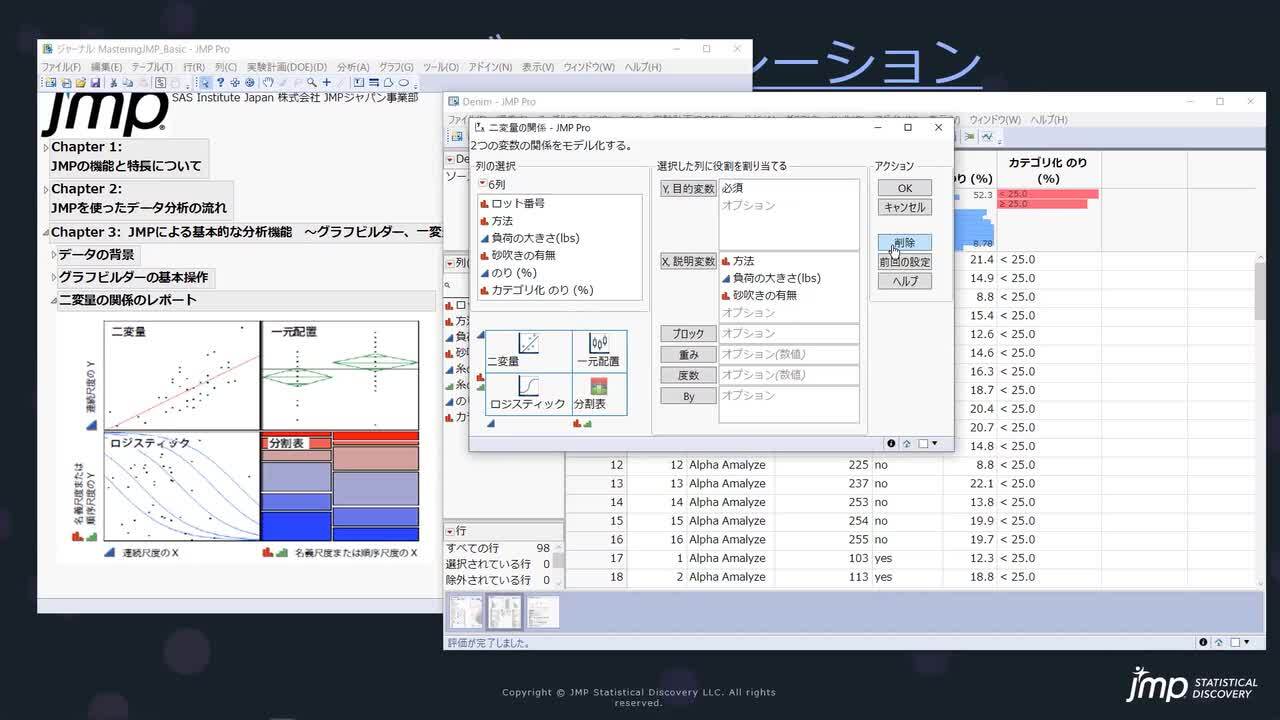Open the 行 panel red triangle menu
This screenshot has height=720, width=1280.
click(x=450, y=531)
